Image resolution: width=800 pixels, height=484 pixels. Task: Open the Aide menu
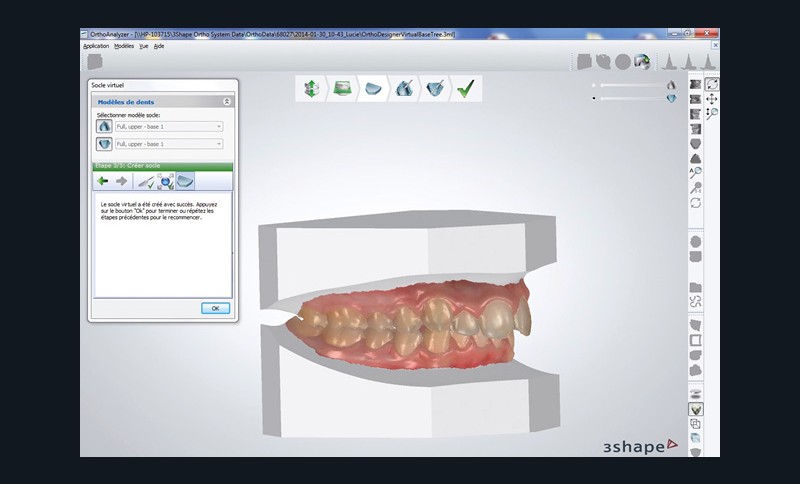coord(159,46)
